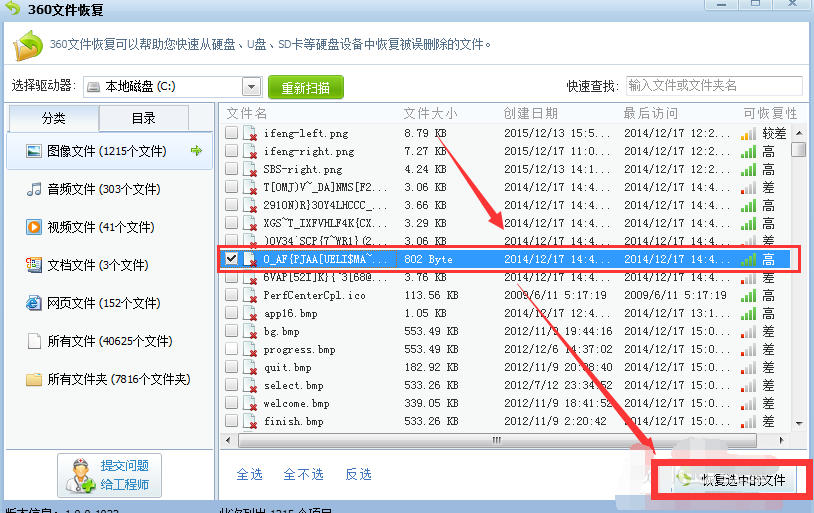Click the green arrow beside 图像文件
This screenshot has width=814, height=513.
click(x=196, y=151)
